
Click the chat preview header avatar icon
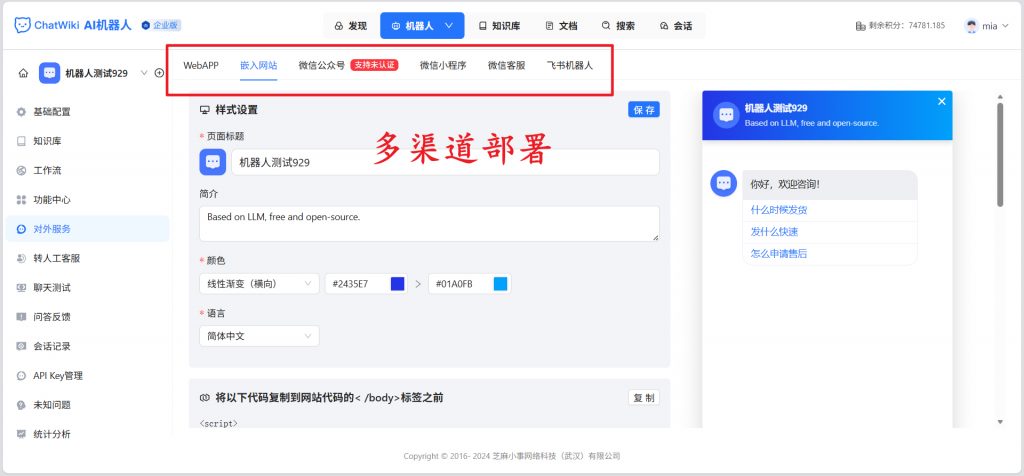point(726,115)
